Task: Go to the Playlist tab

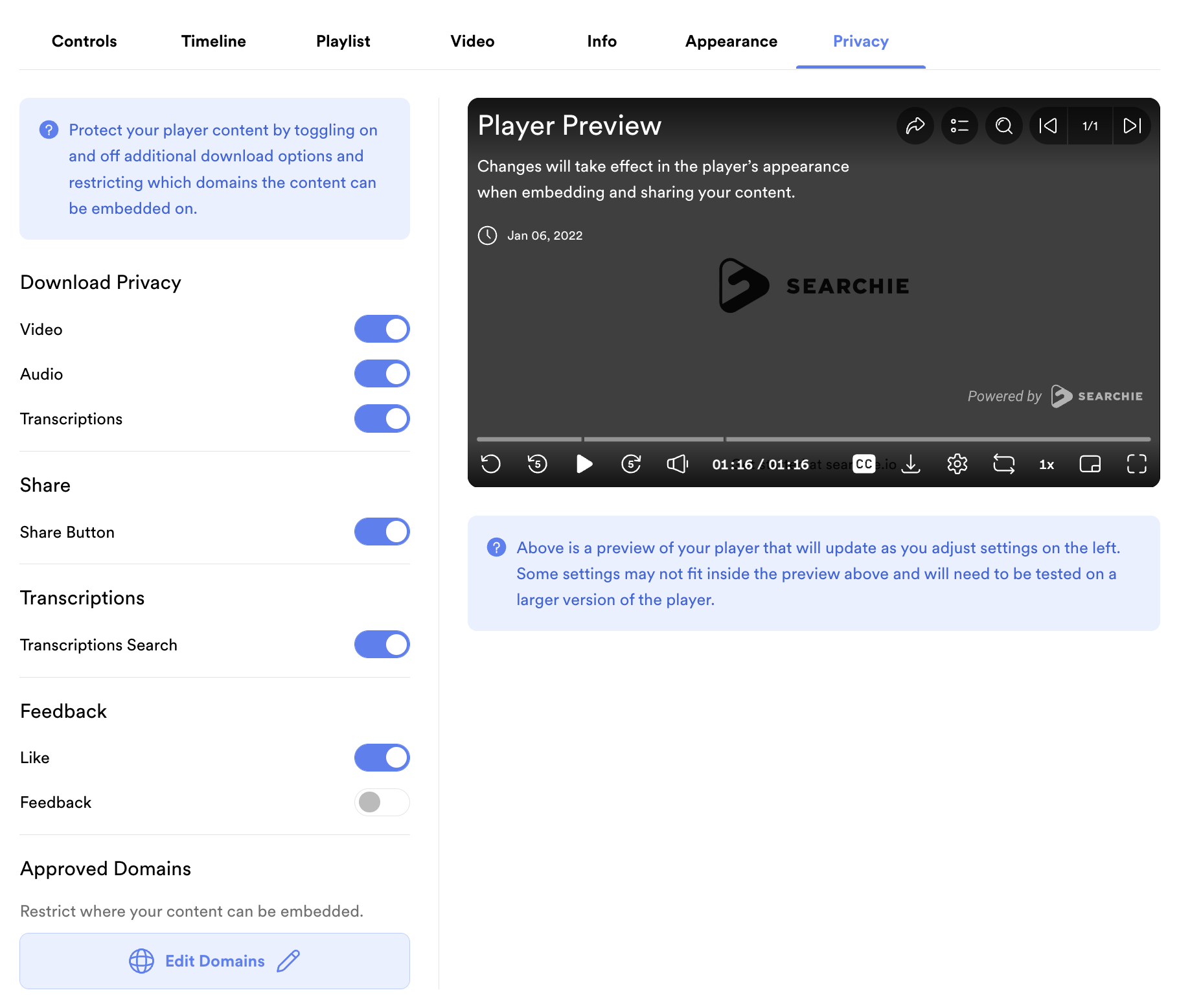Action: (343, 41)
